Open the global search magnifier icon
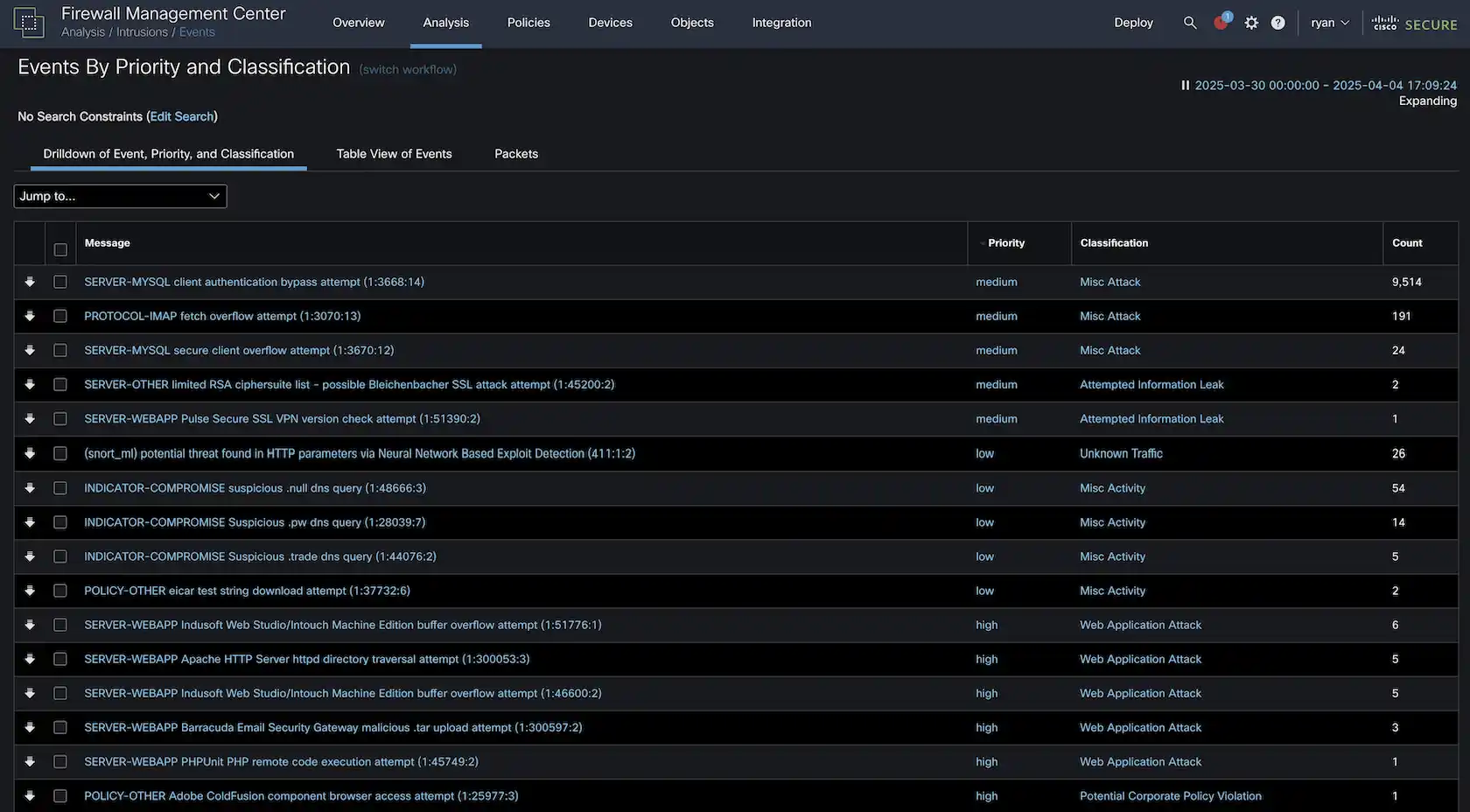1470x812 pixels. 1190,23
